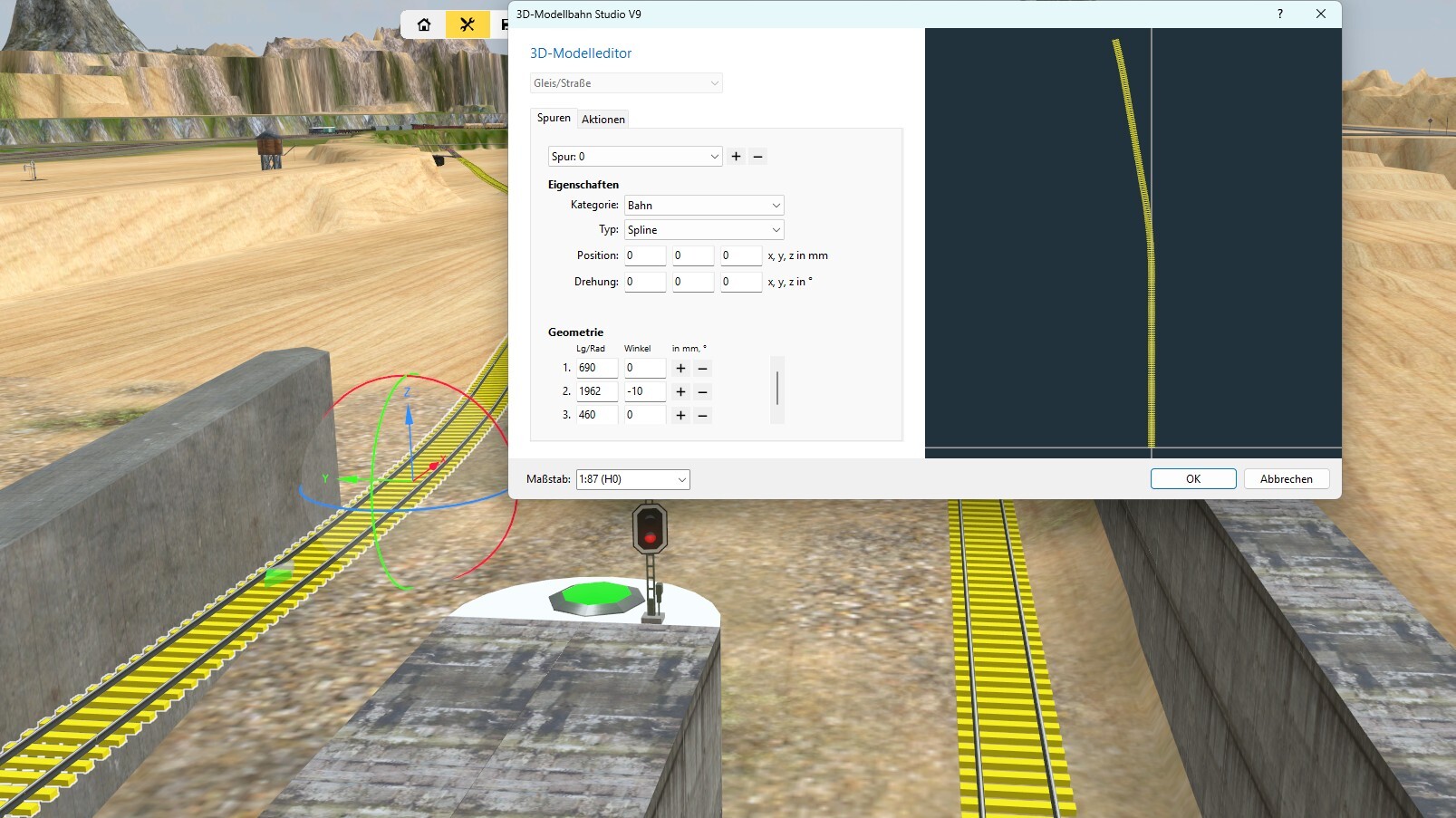Open the Spur: 0 track selector dropdown
Image resolution: width=1456 pixels, height=818 pixels.
(x=635, y=157)
